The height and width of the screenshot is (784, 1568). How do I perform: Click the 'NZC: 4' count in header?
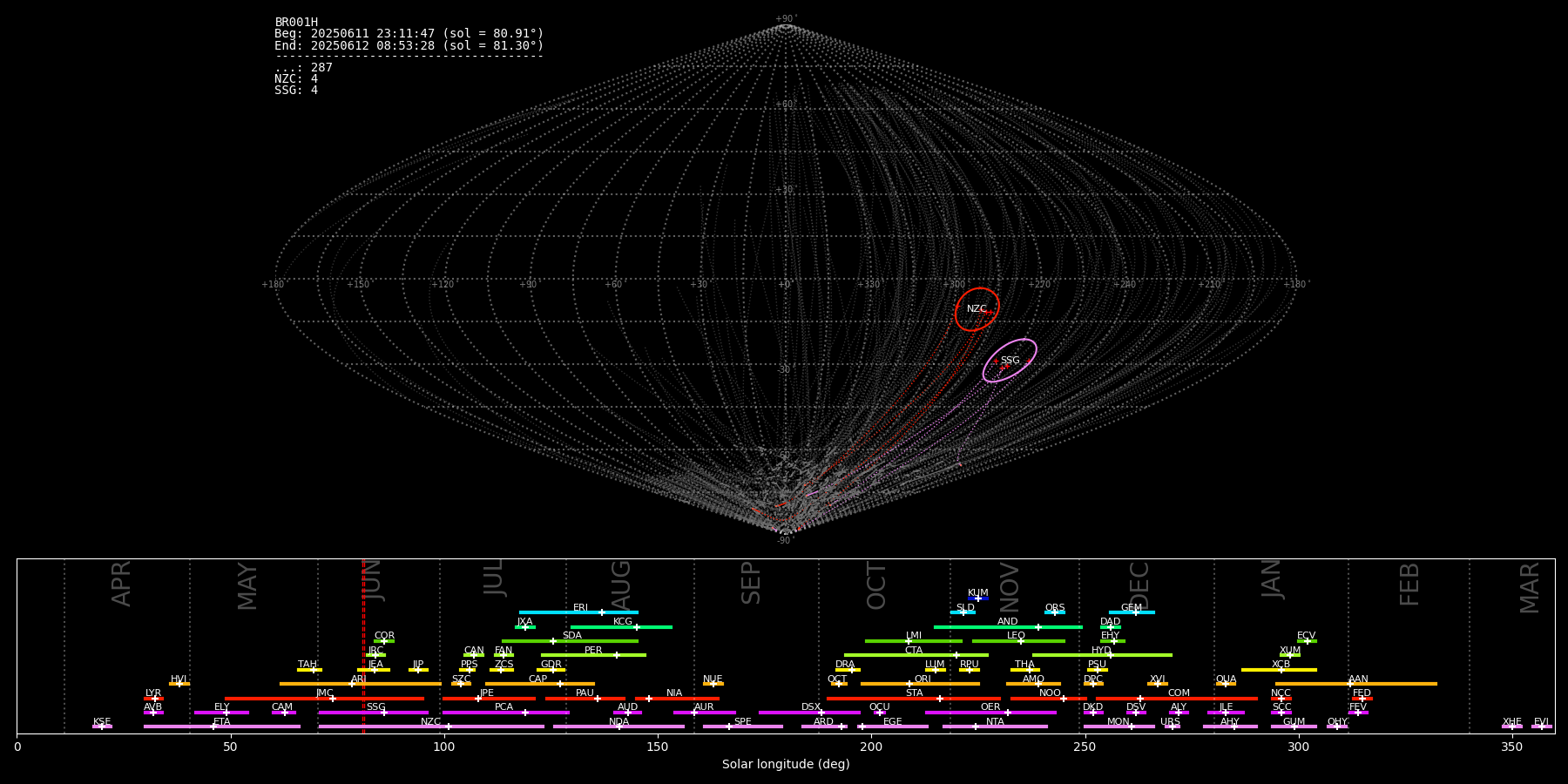[x=296, y=79]
